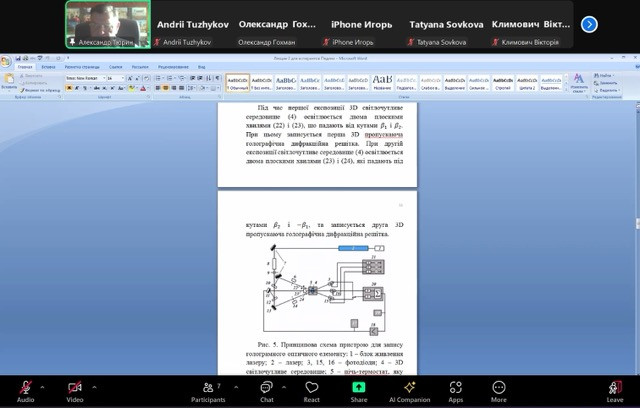Open the line spacing dropdown
640x408 pixels.
click(191, 88)
